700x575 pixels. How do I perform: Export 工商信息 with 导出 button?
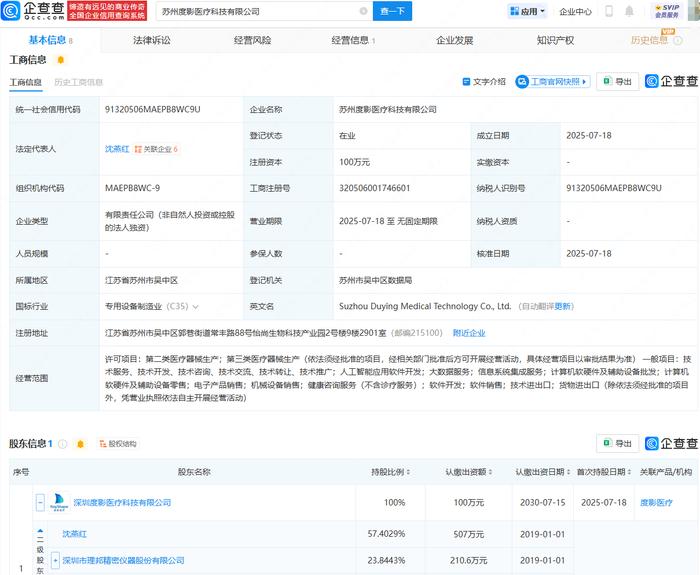[x=618, y=81]
